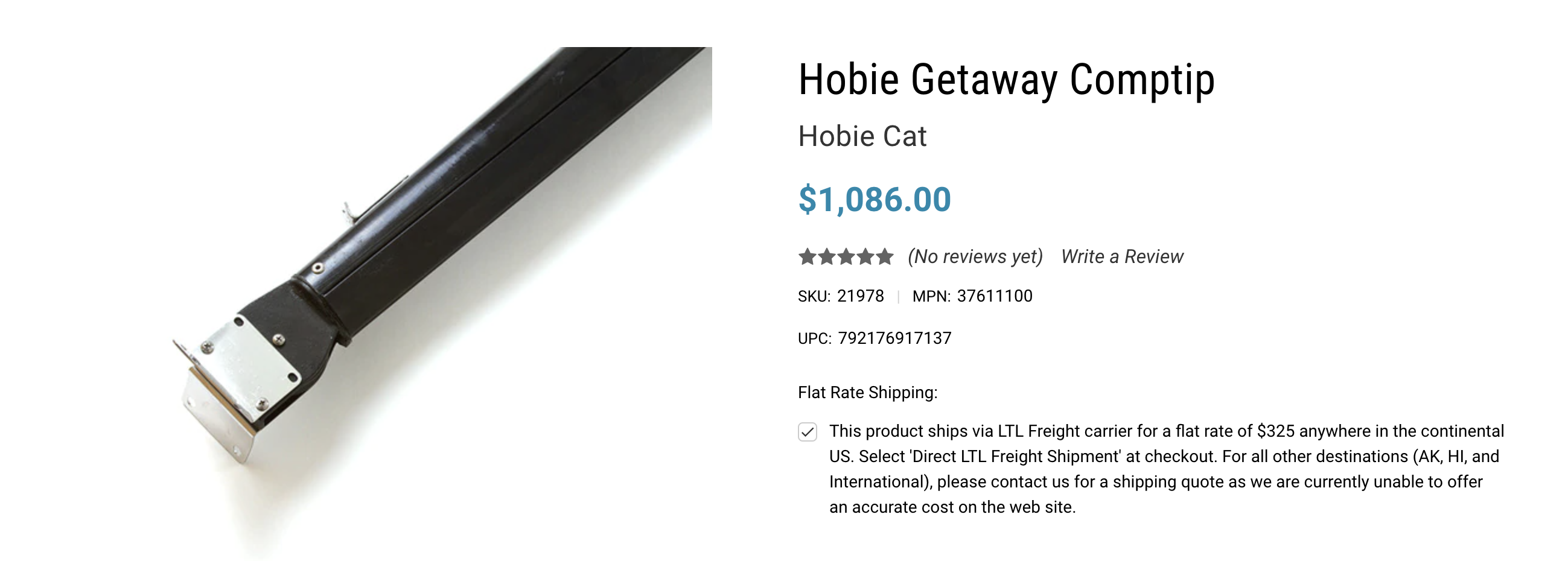The width and height of the screenshot is (1568, 561).
Task: Click the Hobie Getaway Comptip title
Action: click(1006, 80)
